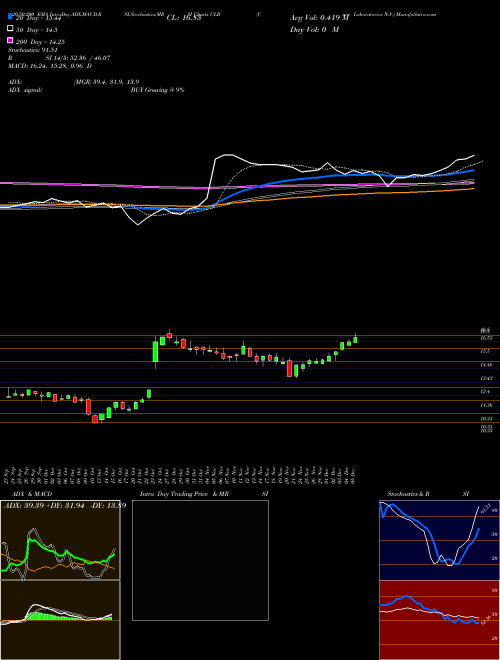Click the '(MGR) 39.4, 31.9, 13.9' ADX values
The width and height of the screenshot is (500, 660).
[106, 82]
